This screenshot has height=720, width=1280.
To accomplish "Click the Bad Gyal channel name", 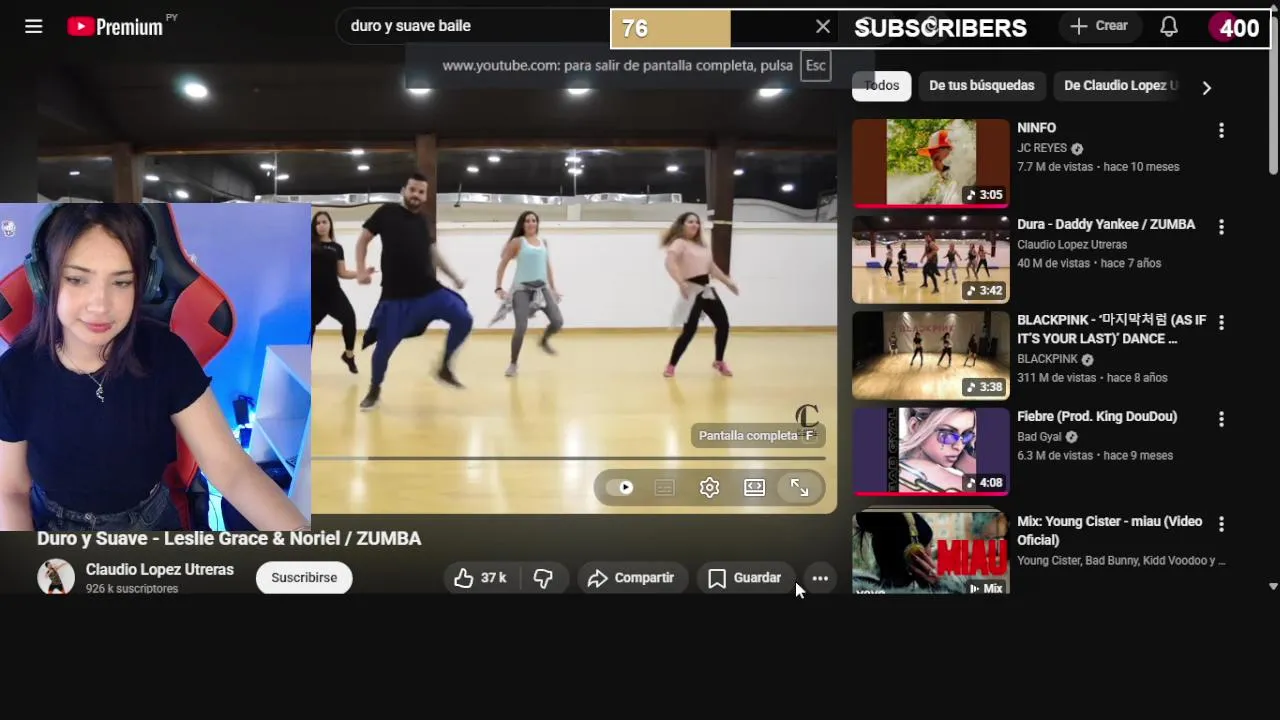I will [x=1040, y=437].
